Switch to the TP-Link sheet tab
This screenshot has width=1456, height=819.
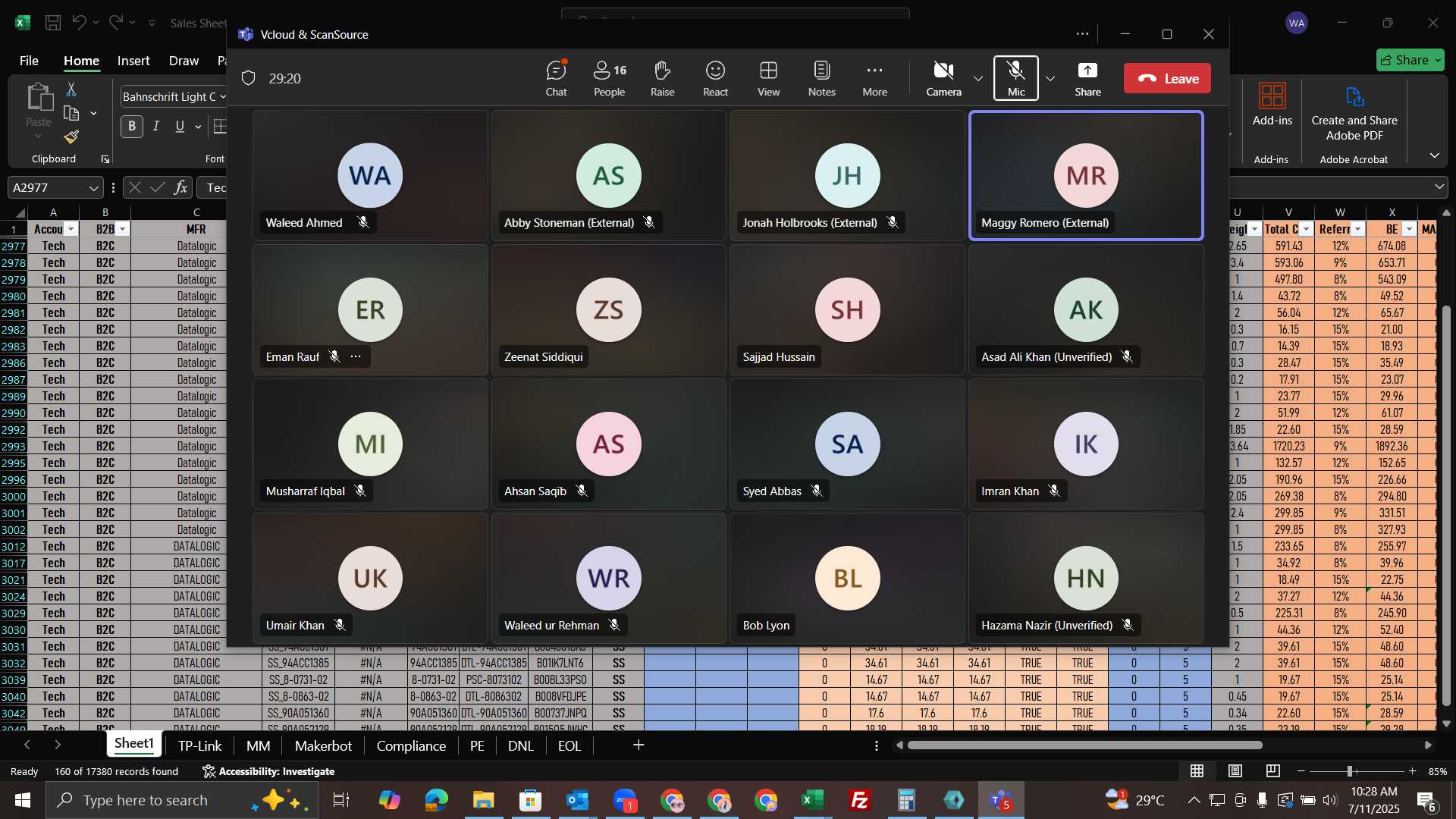coord(200,745)
